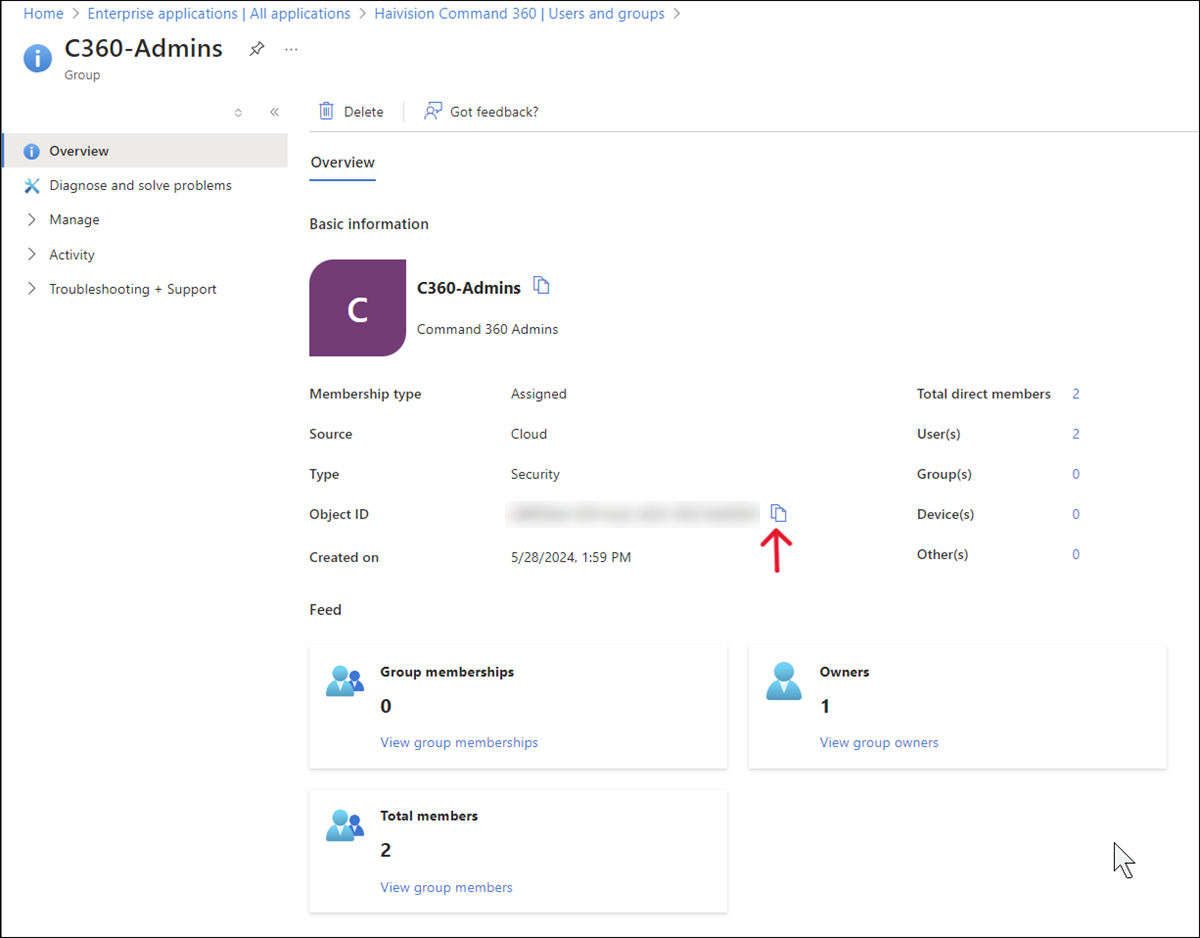
Task: Open the more options ellipsis menu
Action: (x=291, y=49)
